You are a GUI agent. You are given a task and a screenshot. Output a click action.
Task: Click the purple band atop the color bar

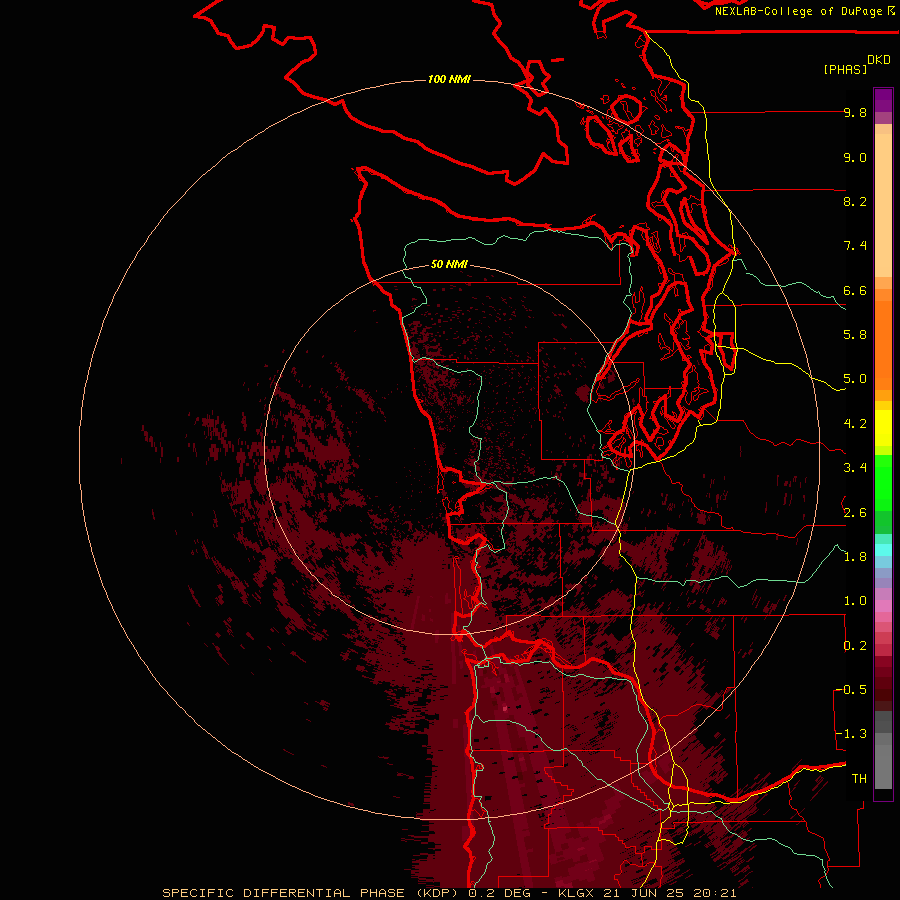883,100
